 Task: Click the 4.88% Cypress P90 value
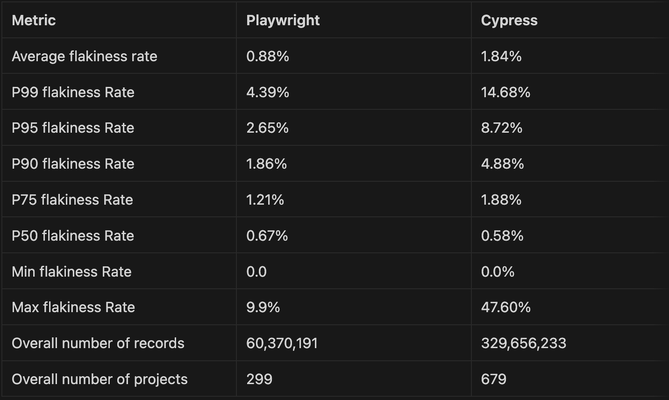pyautogui.click(x=502, y=164)
